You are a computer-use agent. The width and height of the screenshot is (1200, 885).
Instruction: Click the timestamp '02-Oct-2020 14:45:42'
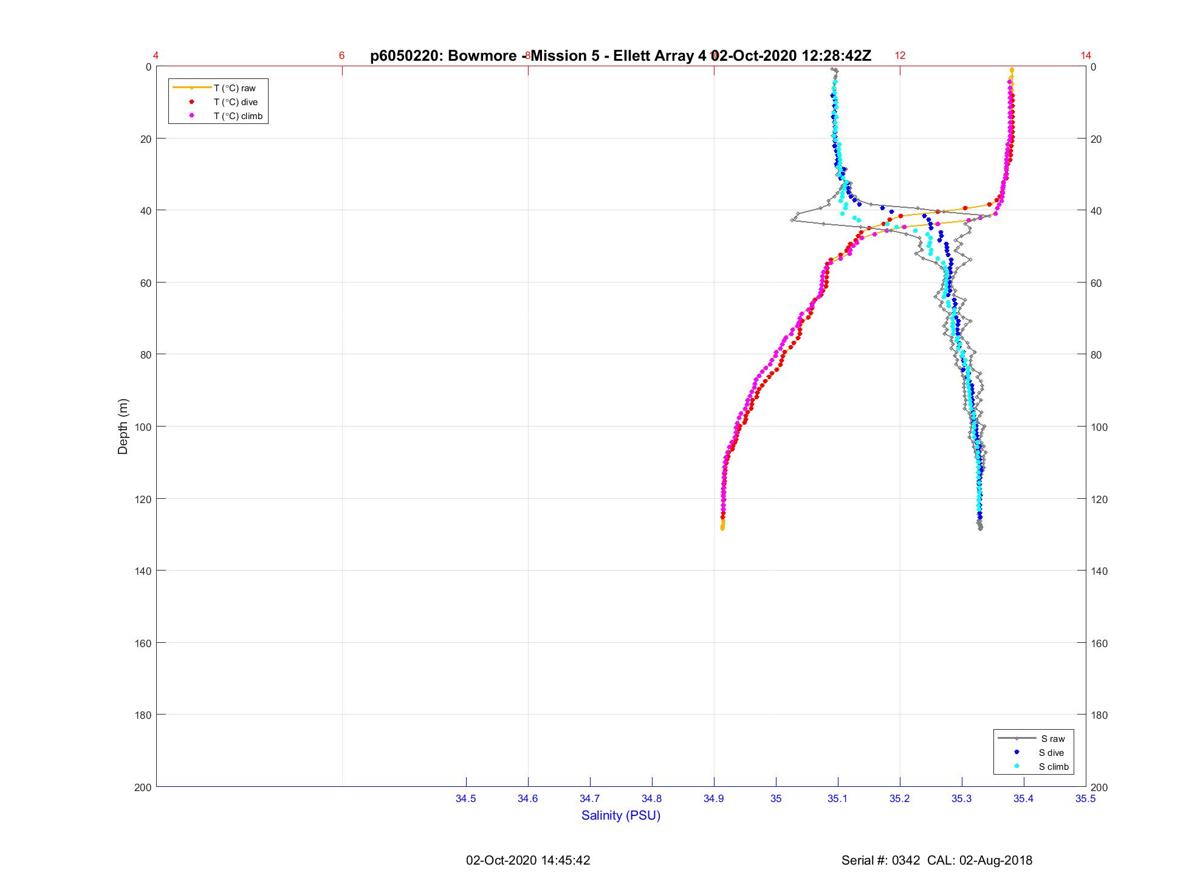click(528, 860)
